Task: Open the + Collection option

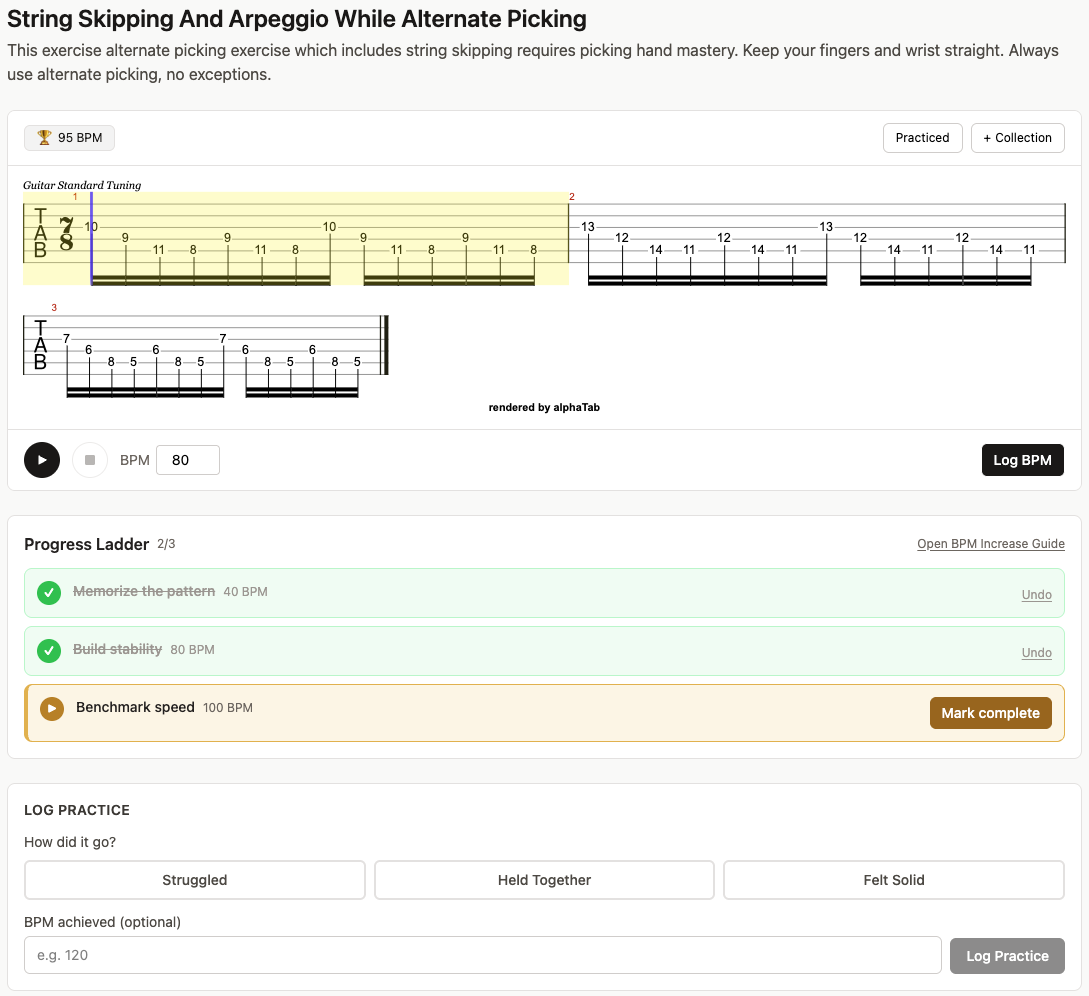Action: (1017, 137)
